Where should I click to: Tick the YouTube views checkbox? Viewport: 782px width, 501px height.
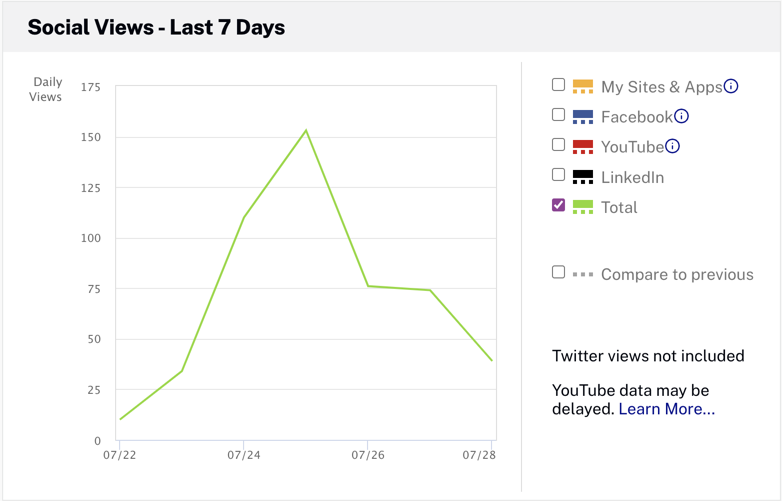coord(559,145)
